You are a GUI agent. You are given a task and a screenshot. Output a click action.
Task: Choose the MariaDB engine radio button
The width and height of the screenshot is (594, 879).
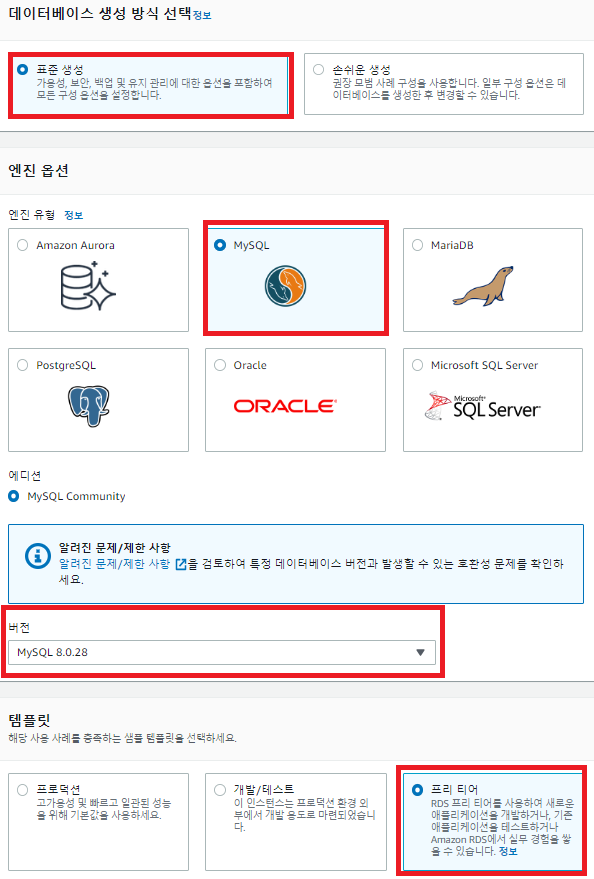[x=417, y=245]
